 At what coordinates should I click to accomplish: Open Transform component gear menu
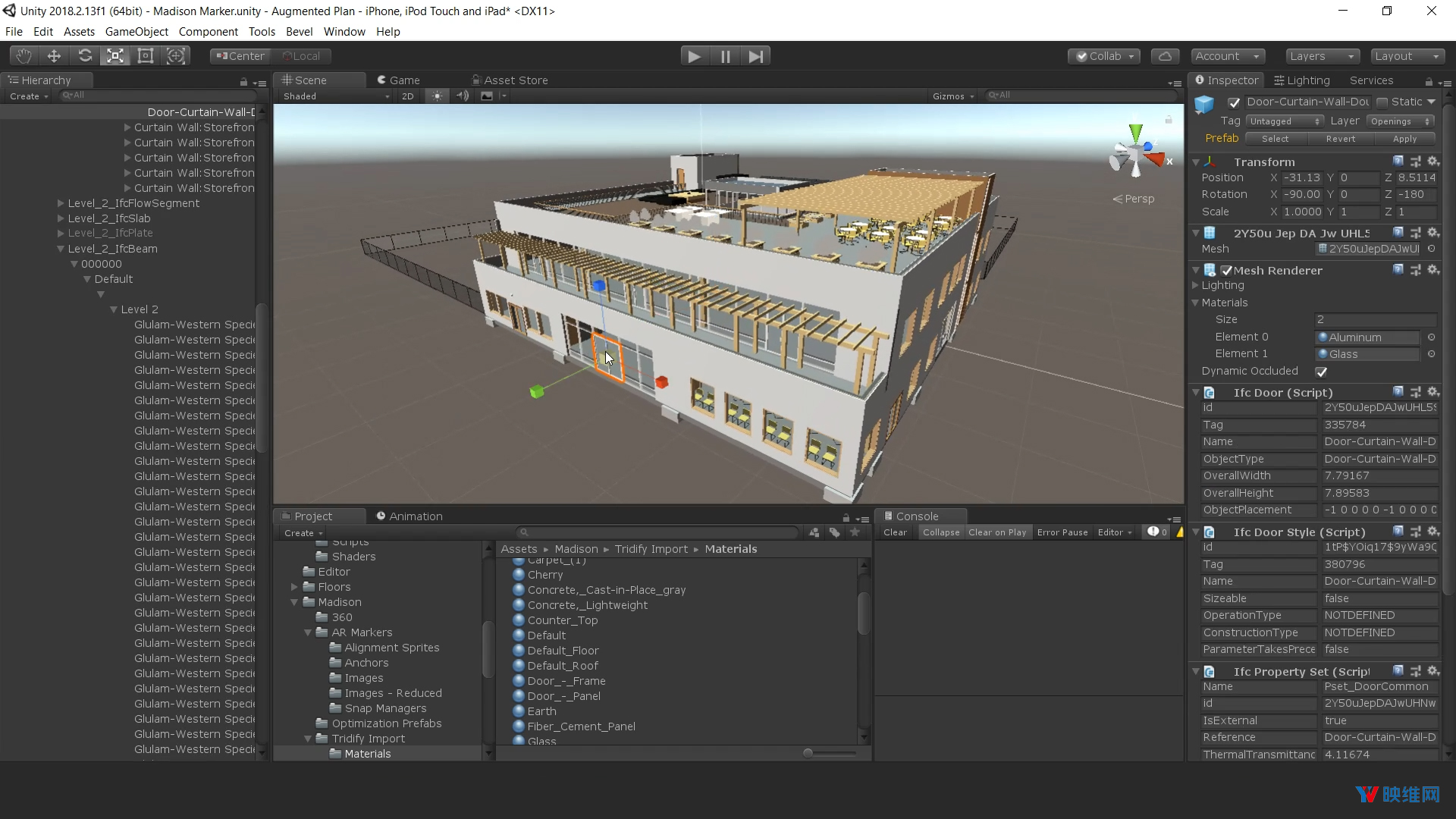1432,162
